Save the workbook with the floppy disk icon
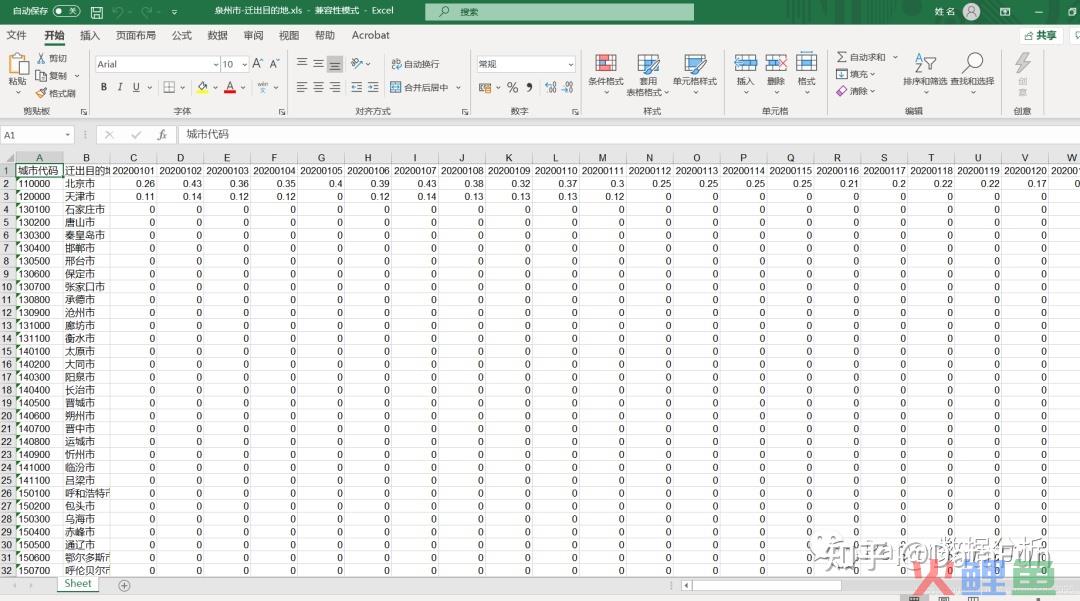The width and height of the screenshot is (1080, 601). [x=96, y=12]
